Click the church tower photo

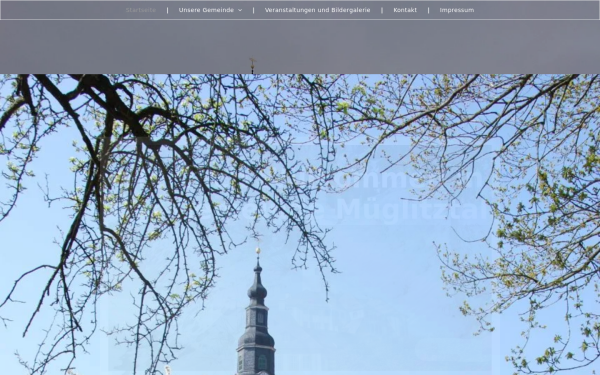(300, 225)
